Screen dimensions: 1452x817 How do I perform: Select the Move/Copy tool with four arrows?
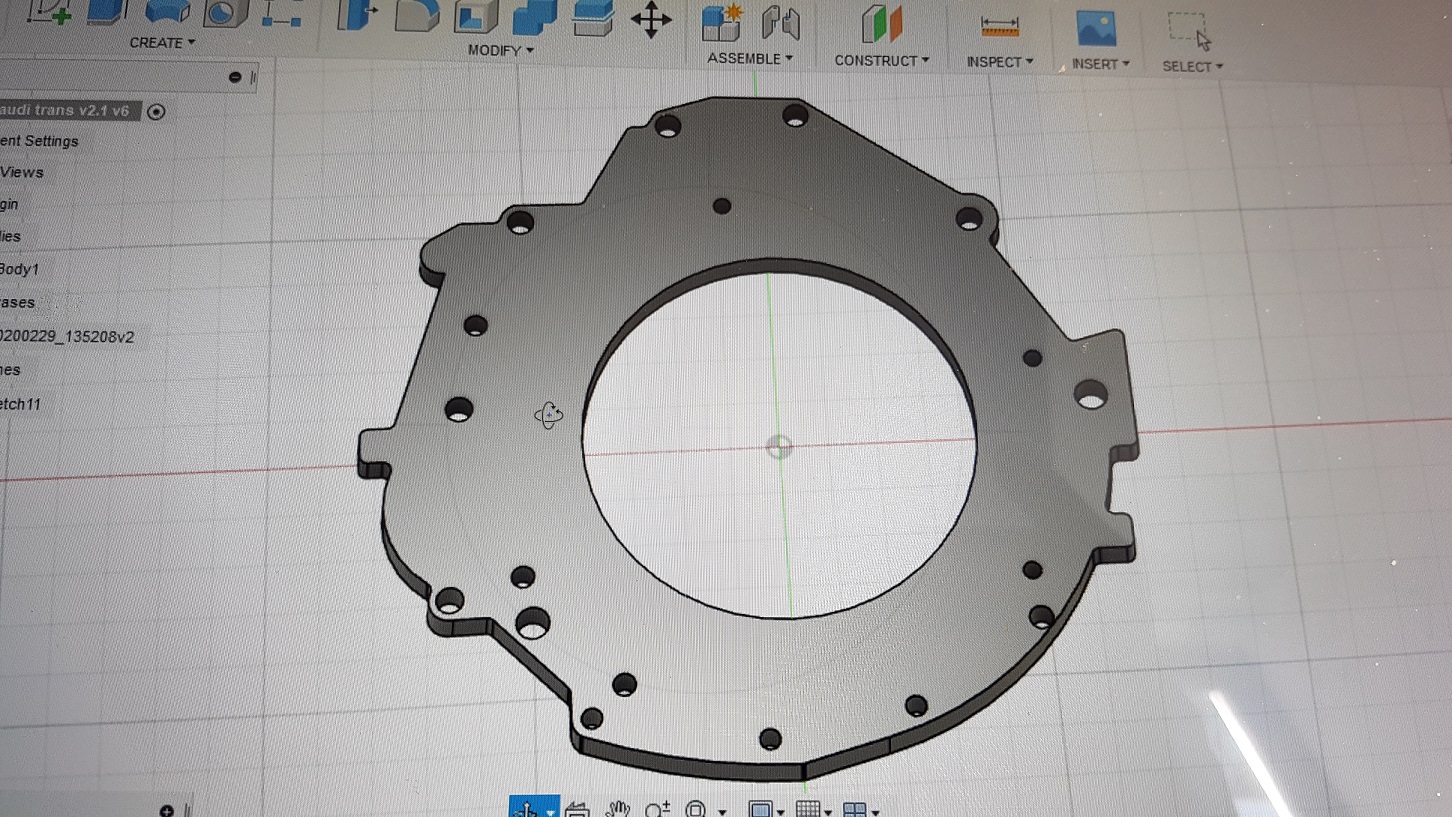click(651, 20)
